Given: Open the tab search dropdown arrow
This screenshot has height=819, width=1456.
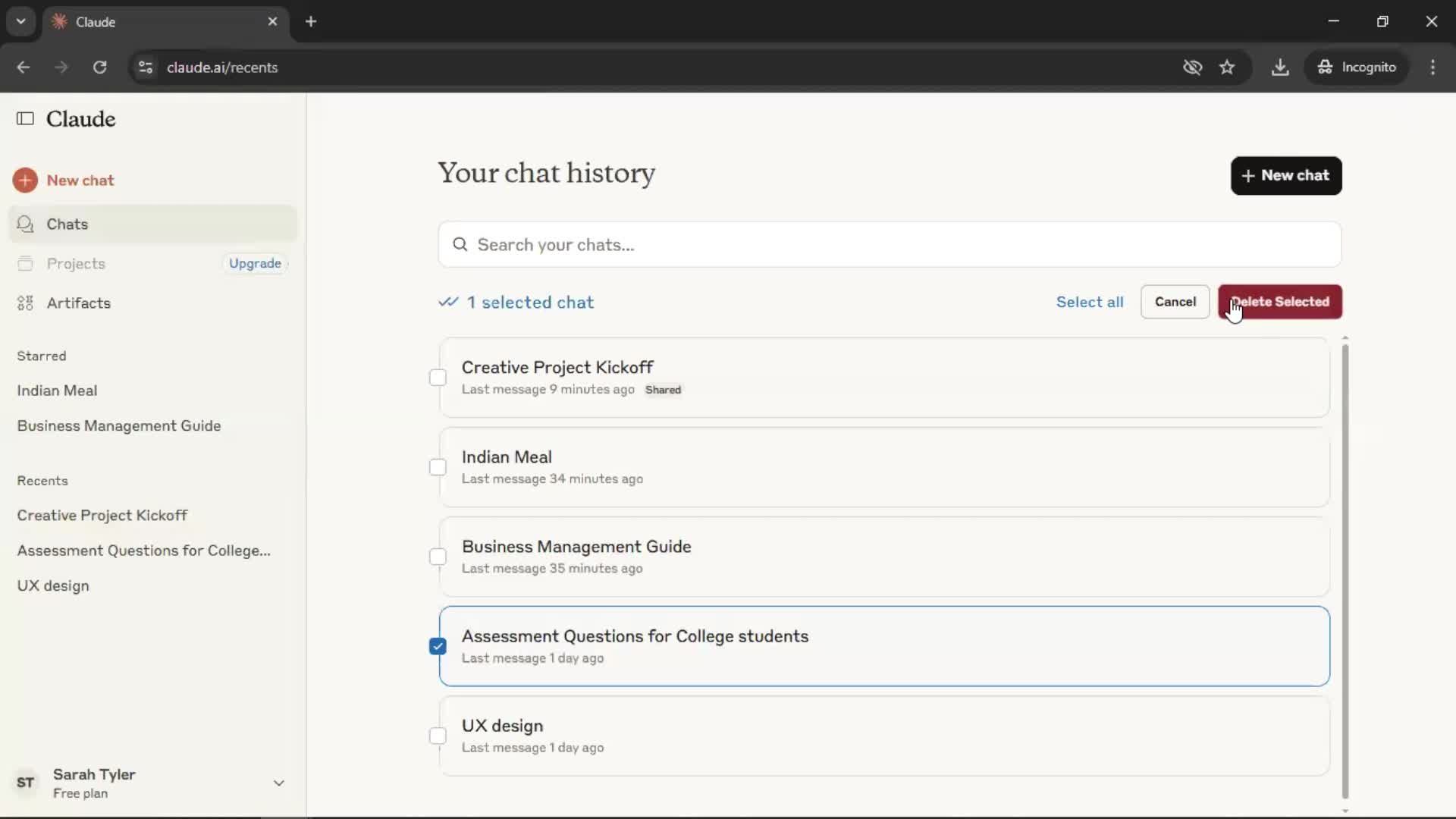Looking at the screenshot, I should coord(20,21).
